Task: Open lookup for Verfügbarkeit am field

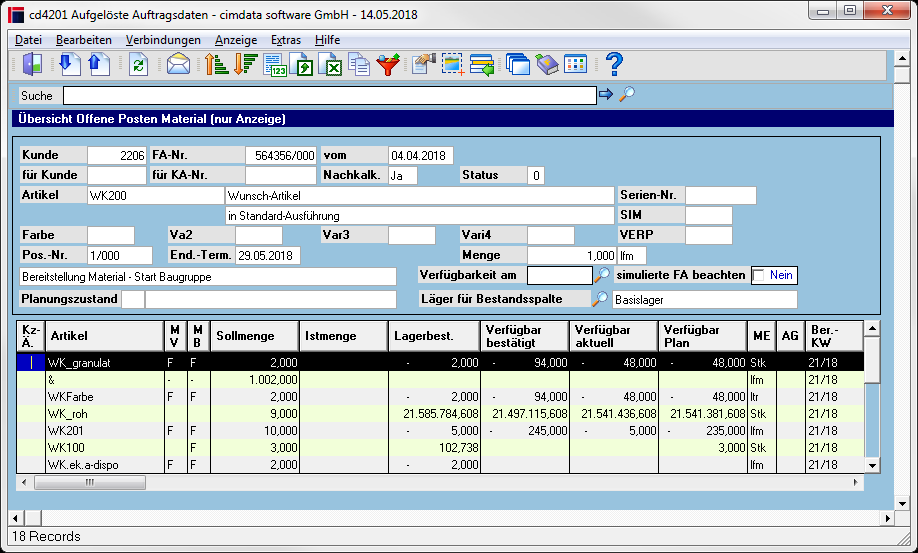Action: [601, 274]
